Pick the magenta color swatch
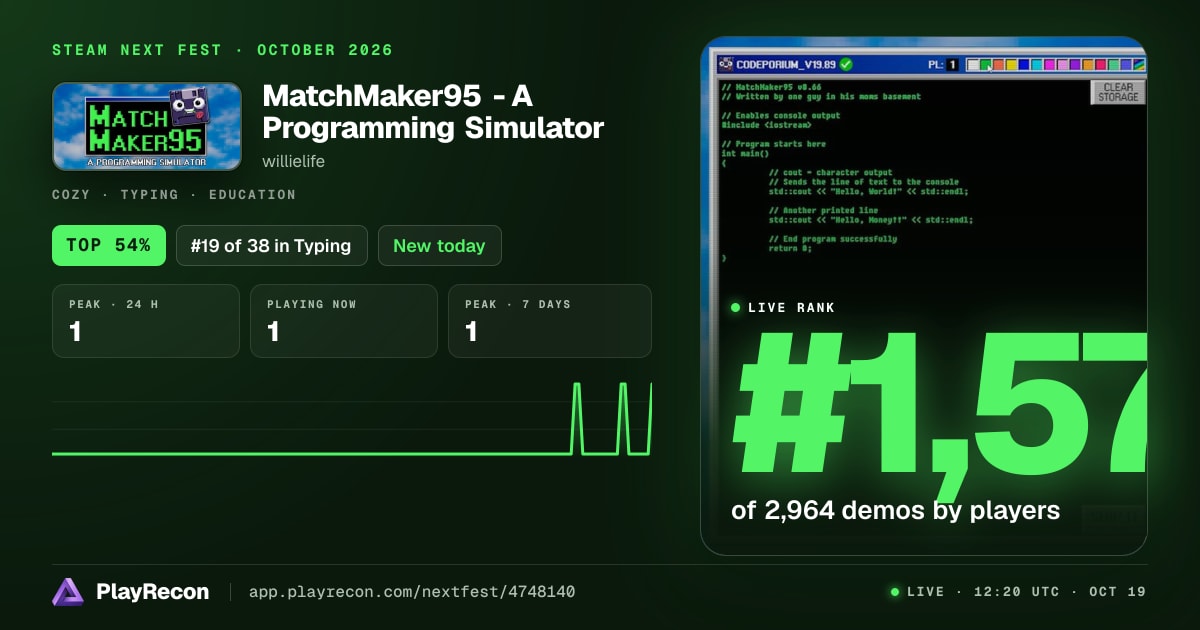 (1050, 65)
